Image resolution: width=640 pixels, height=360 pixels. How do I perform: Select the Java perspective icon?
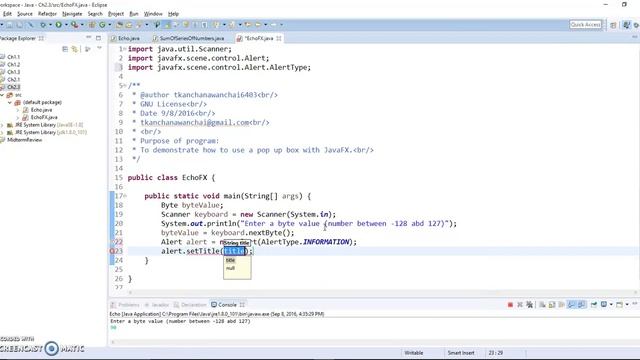tap(627, 25)
